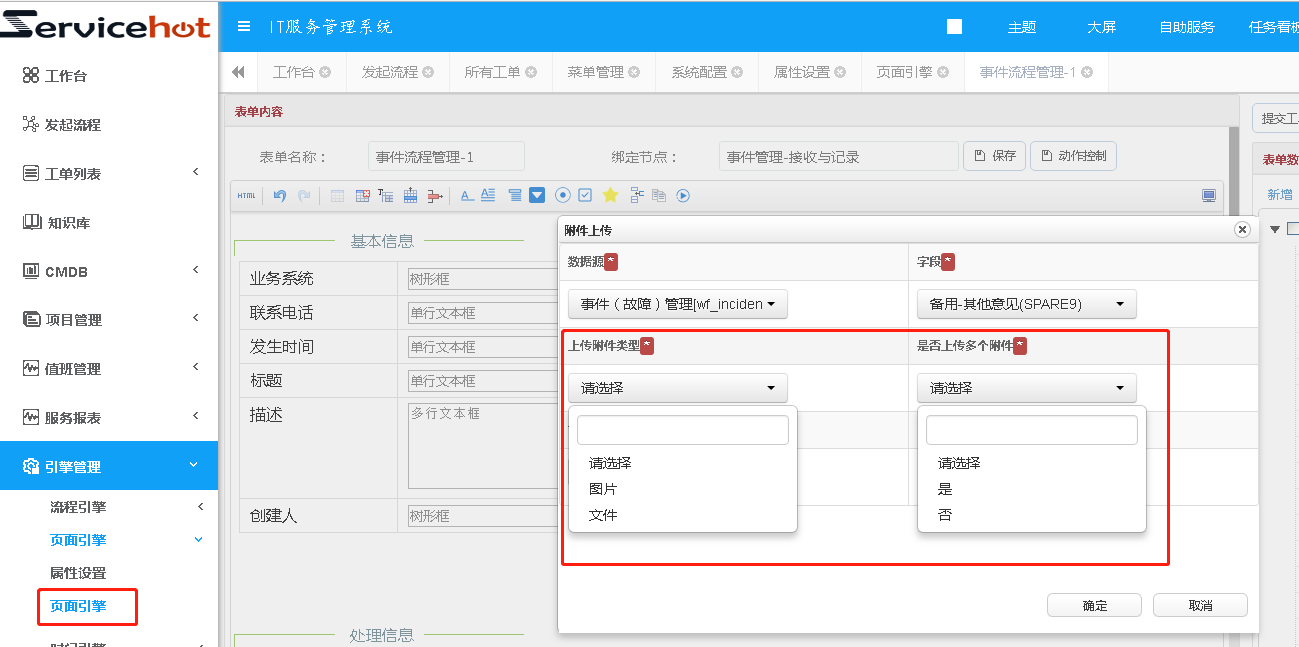The height and width of the screenshot is (647, 1299).
Task: Click the play circle toolbar icon
Action: (683, 196)
